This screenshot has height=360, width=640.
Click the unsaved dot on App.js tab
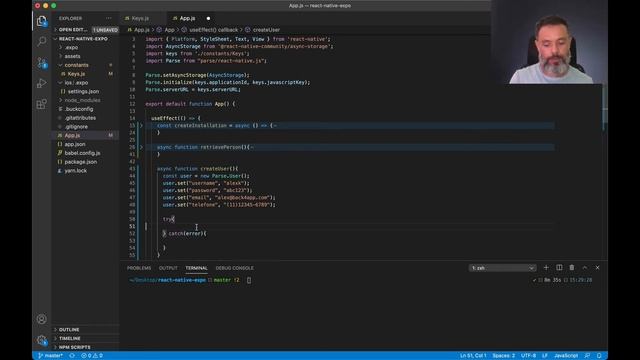(208, 18)
